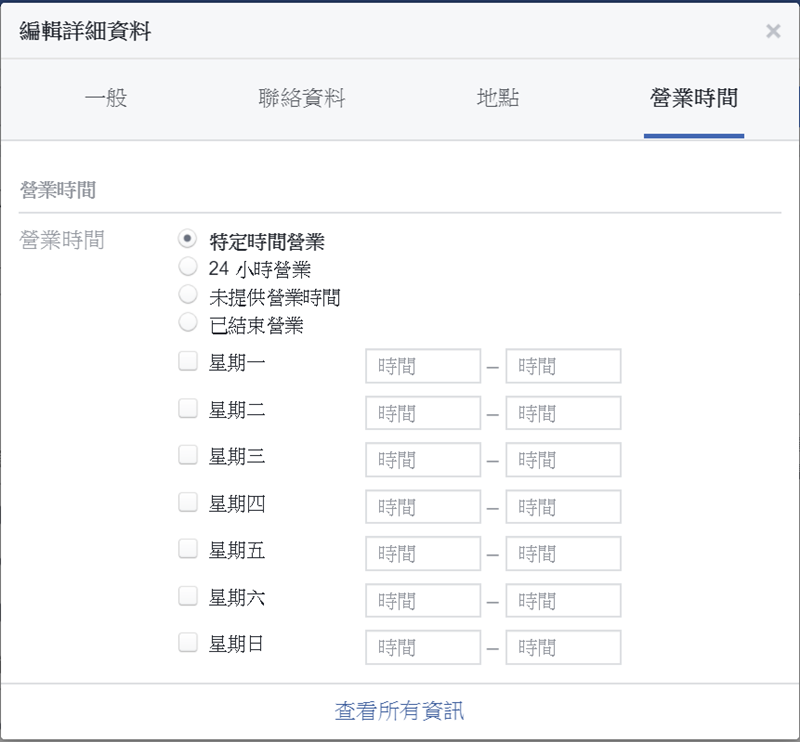
Task: Switch to the 一般 tab
Action: point(106,98)
